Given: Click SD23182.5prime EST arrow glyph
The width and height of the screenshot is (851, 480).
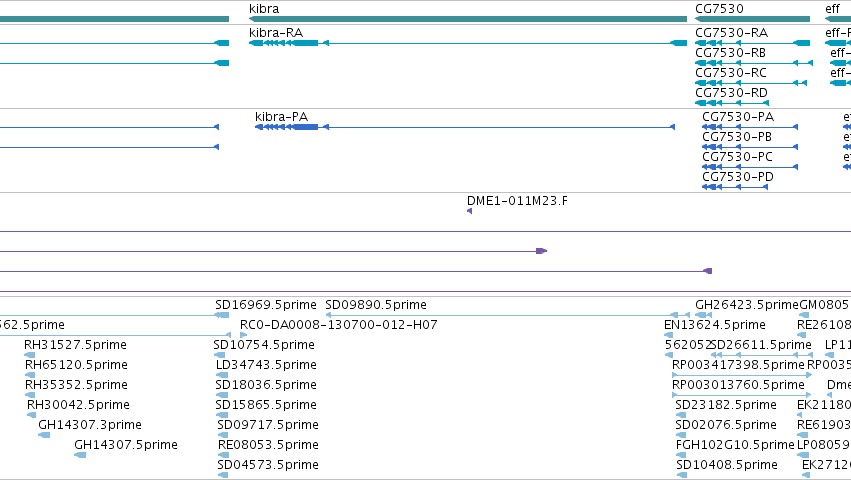Looking at the screenshot, I should pyautogui.click(x=681, y=415).
